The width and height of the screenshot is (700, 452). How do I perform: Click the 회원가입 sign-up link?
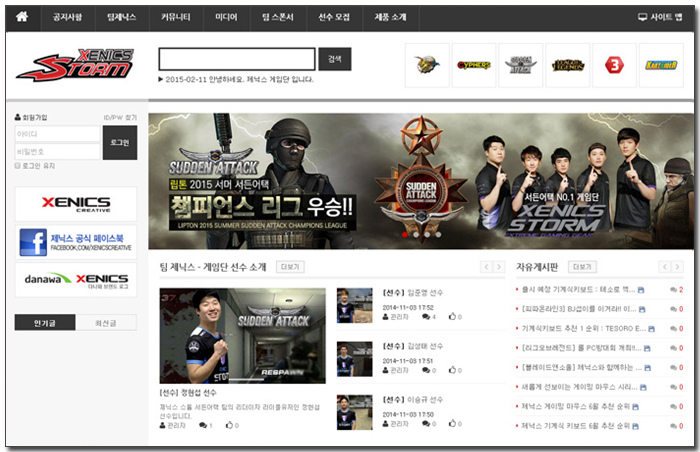[31, 117]
